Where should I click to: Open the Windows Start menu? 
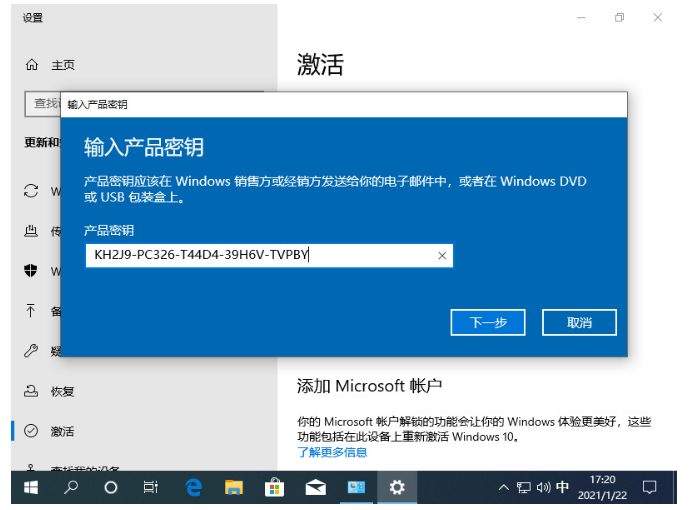click(x=31, y=487)
